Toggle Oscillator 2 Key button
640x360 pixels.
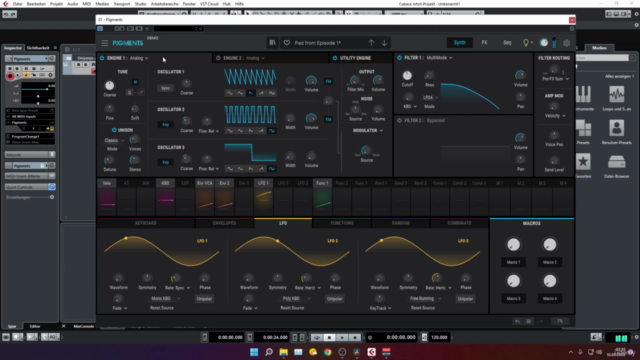165,124
